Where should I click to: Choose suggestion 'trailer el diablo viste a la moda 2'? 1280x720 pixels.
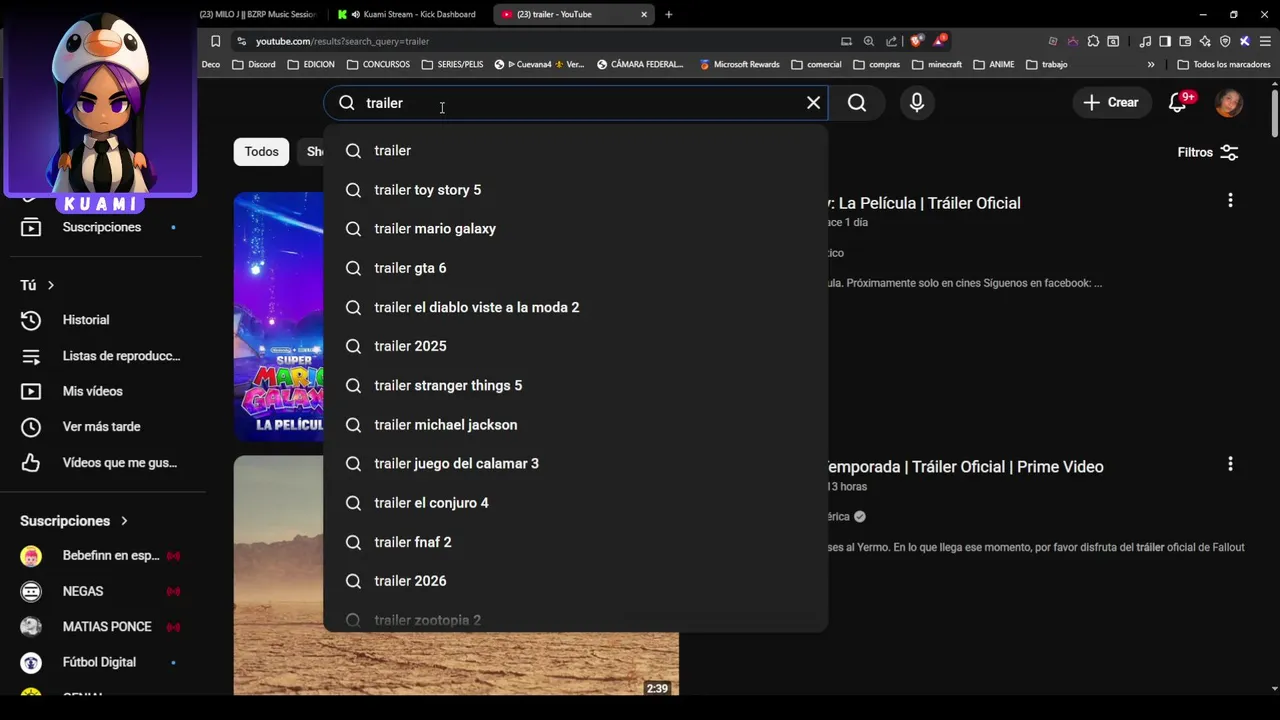(x=575, y=307)
